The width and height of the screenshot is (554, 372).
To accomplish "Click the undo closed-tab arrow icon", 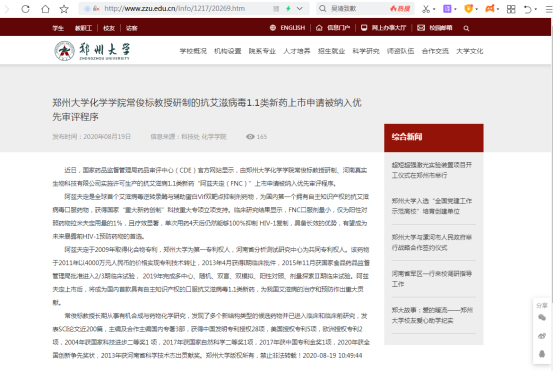I will click(528, 9).
